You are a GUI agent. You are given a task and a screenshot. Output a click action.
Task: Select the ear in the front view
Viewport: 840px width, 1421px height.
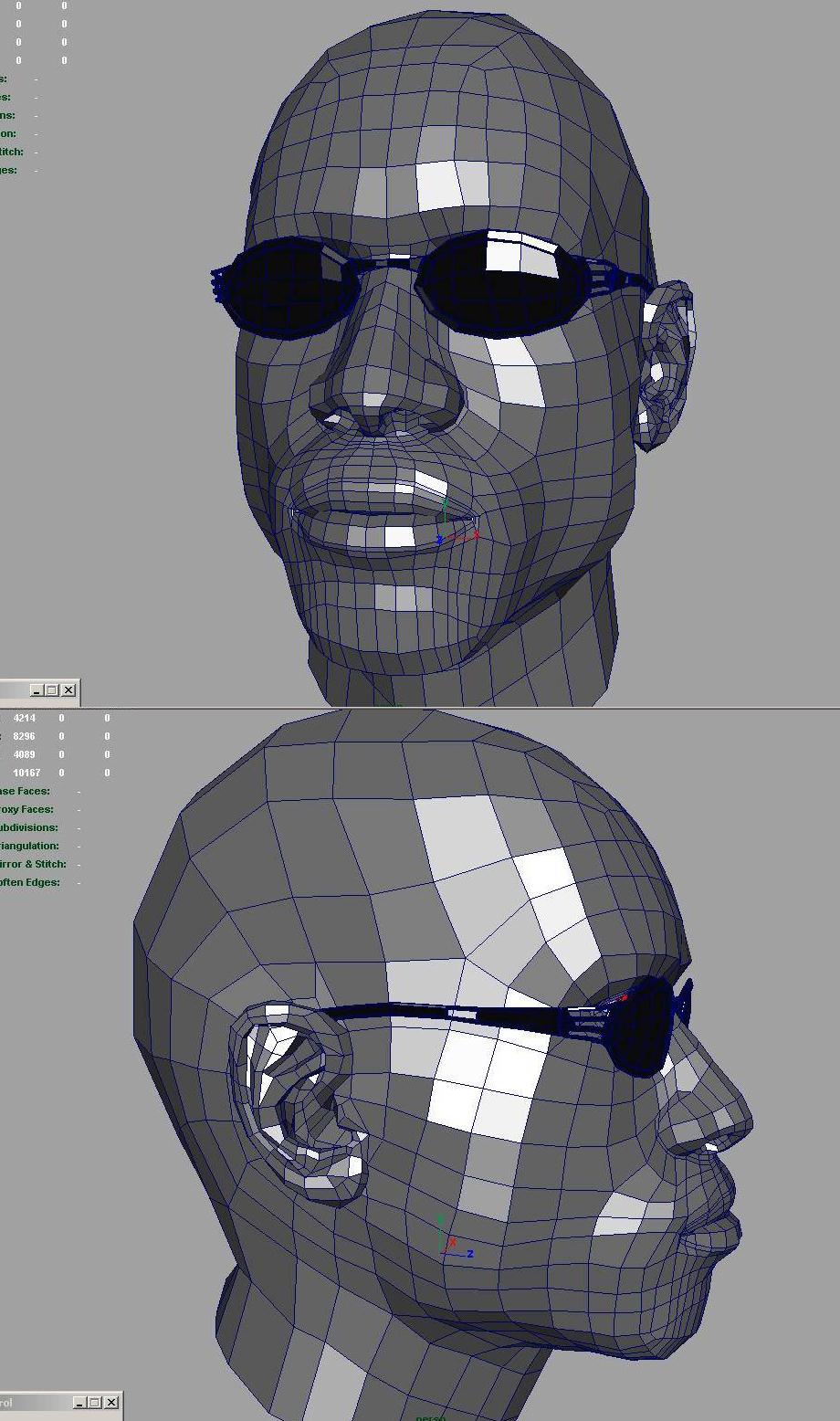pyautogui.click(x=667, y=365)
